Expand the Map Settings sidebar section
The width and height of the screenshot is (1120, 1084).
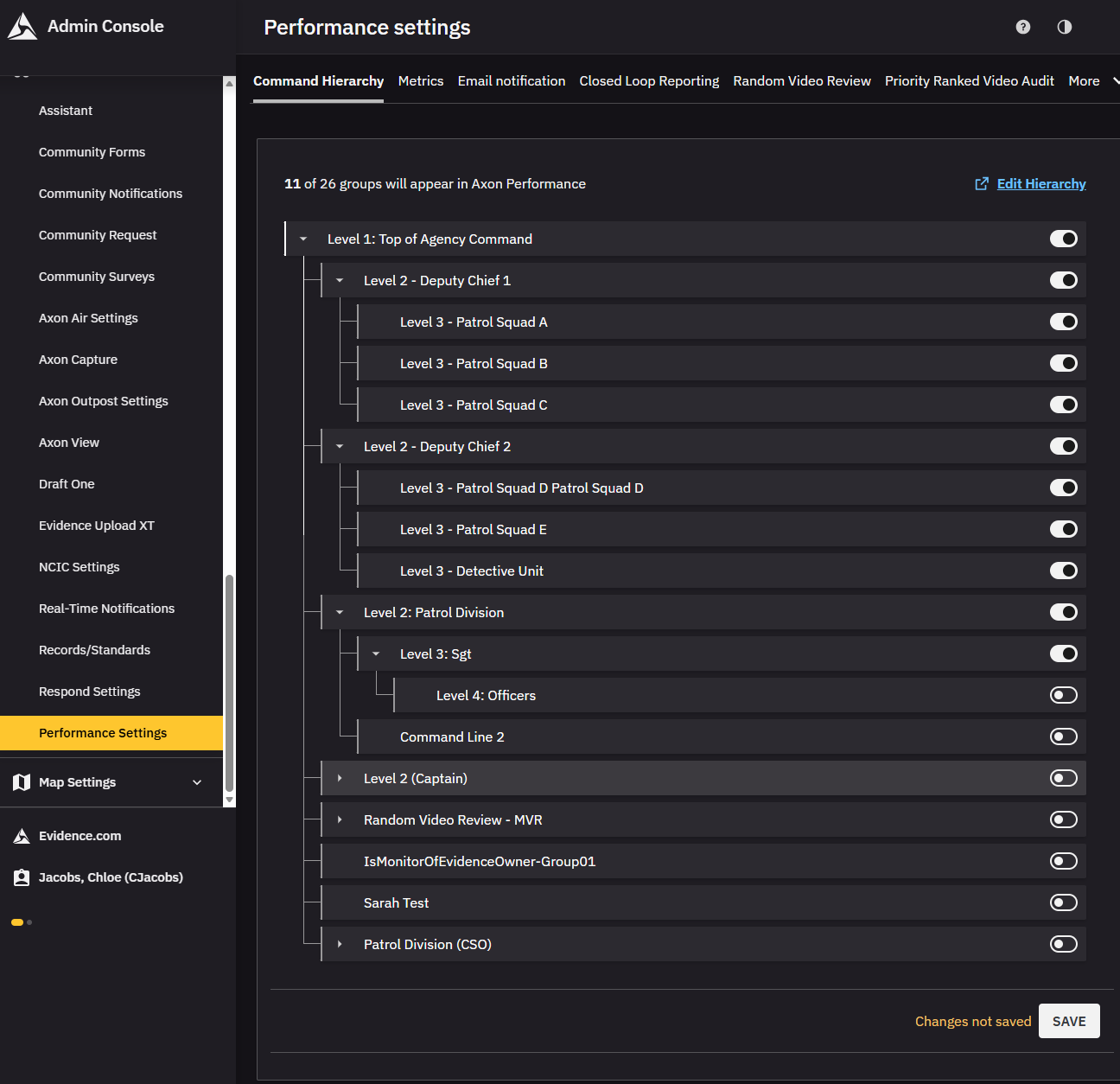click(197, 782)
